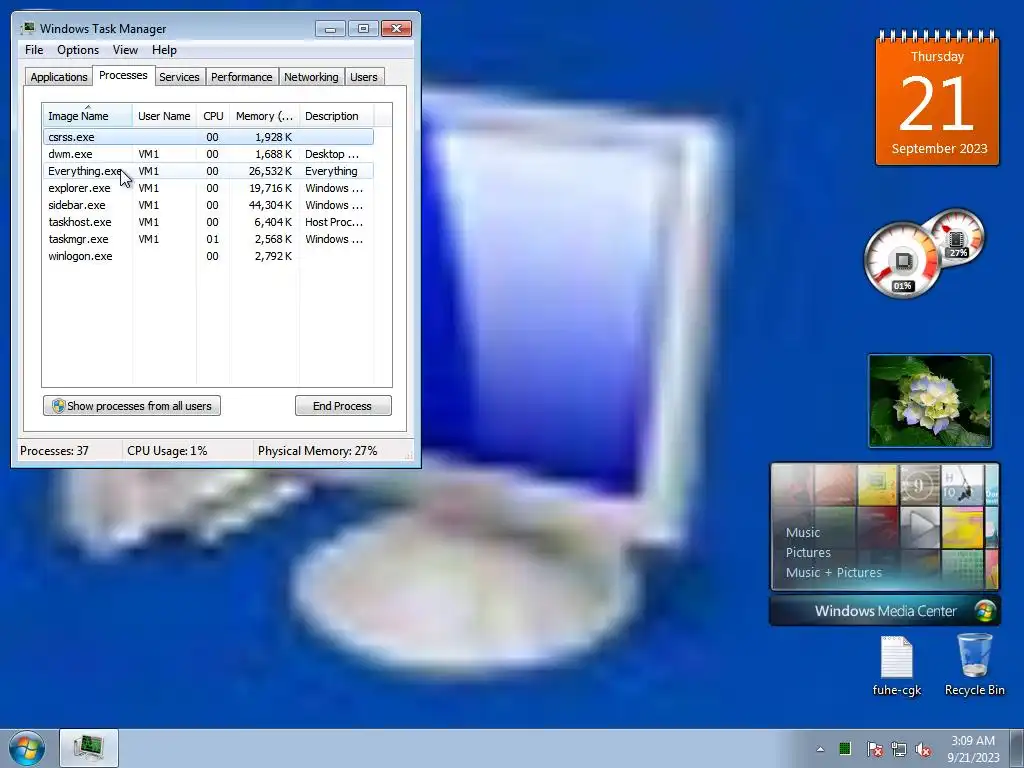
Task: Select the Everything.exe process
Action: click(x=208, y=171)
